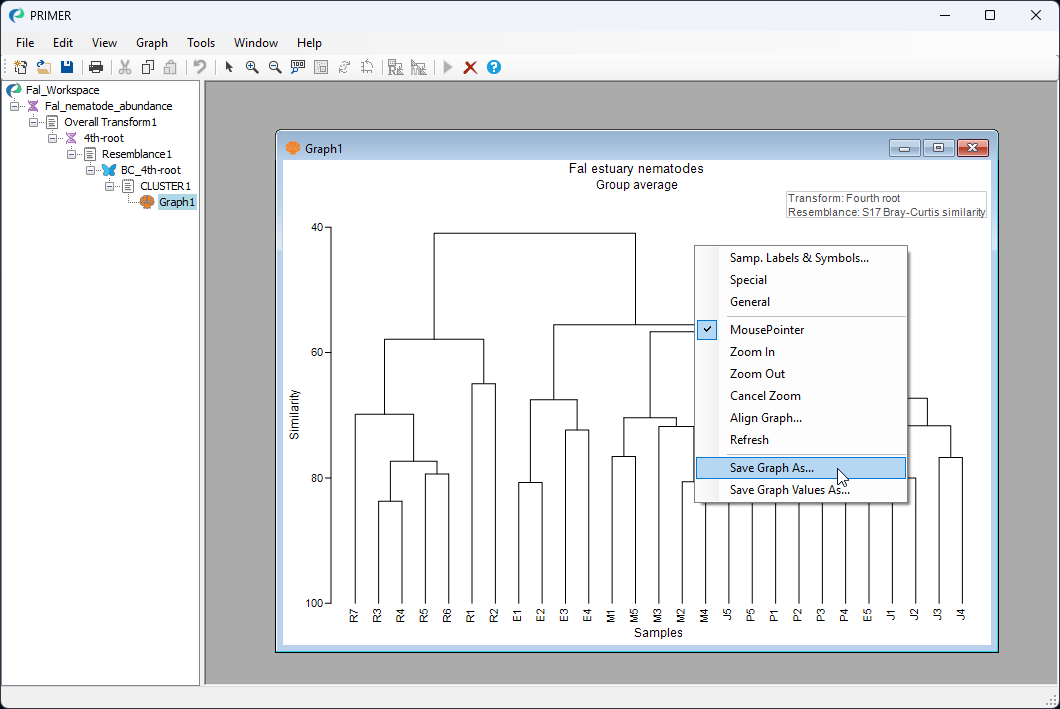This screenshot has width=1060, height=709.
Task: Open a workspace using the folder toolbar icon
Action: click(43, 67)
